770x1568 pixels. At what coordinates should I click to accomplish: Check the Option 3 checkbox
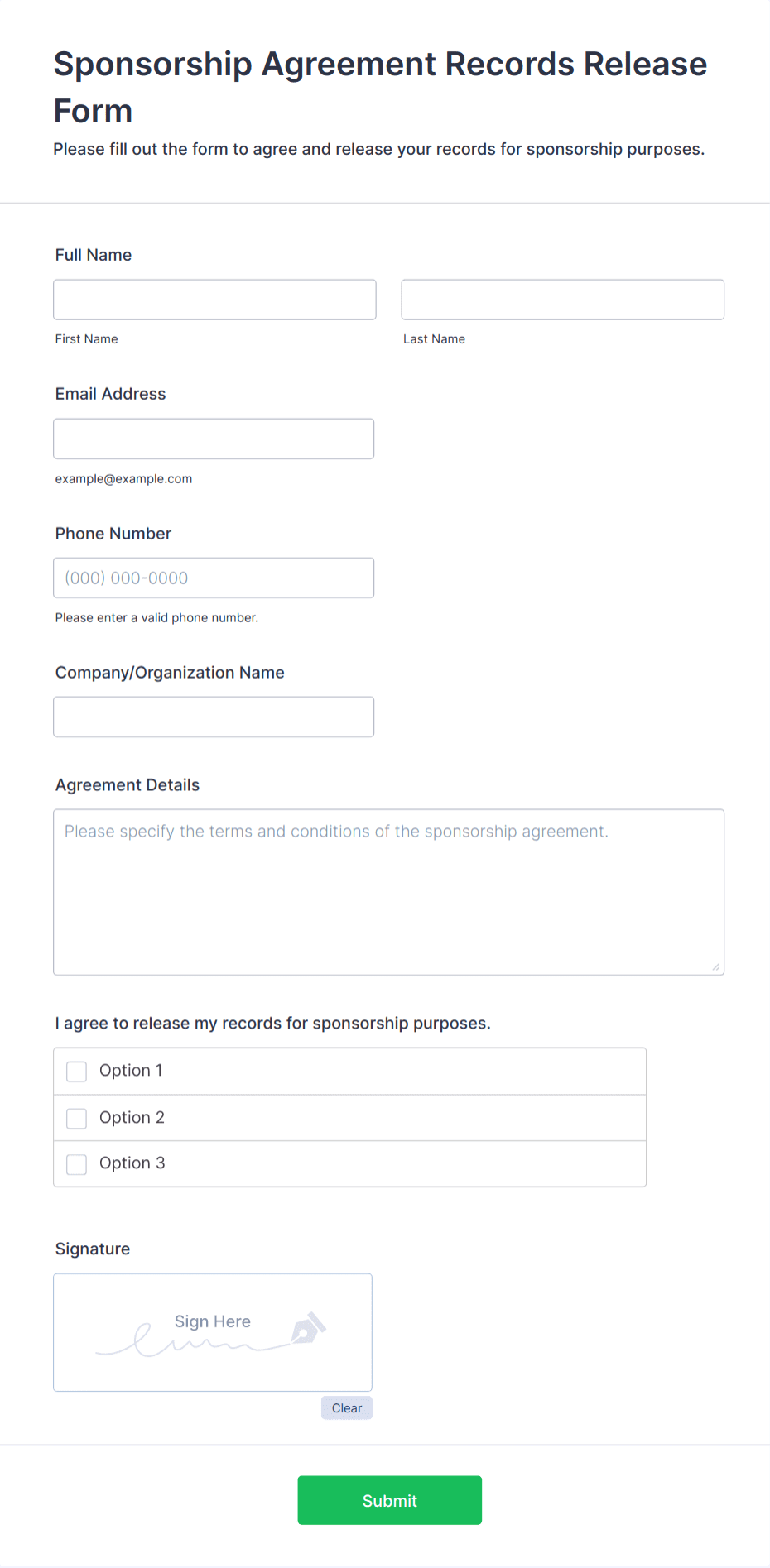[x=75, y=1163]
